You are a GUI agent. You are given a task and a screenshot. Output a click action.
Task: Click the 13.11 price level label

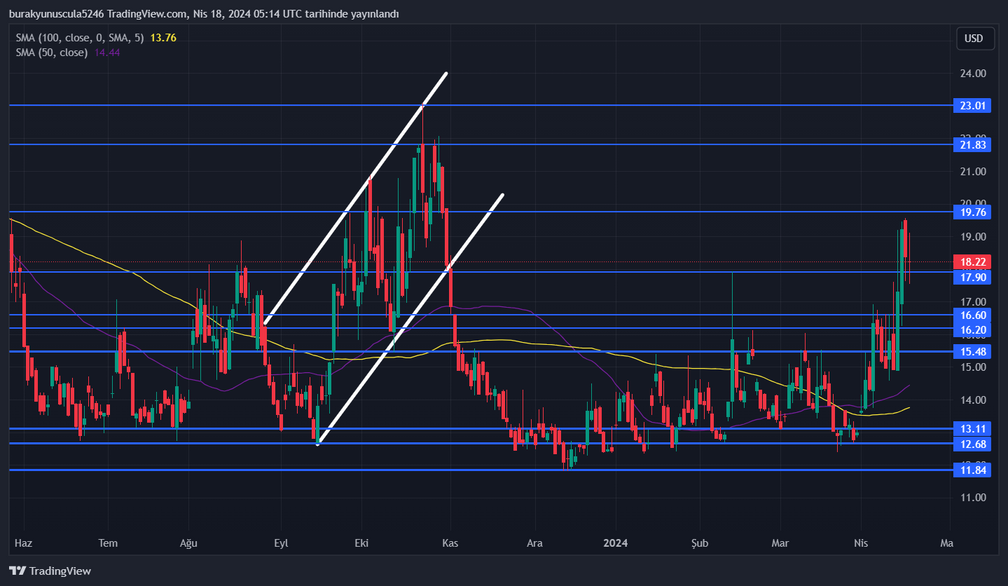(x=973, y=429)
